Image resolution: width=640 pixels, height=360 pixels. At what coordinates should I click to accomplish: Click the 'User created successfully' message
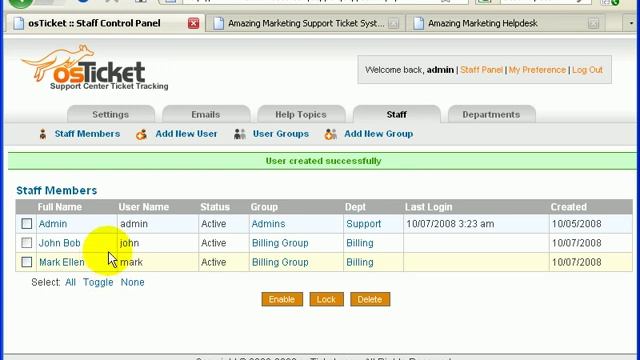coord(323,161)
